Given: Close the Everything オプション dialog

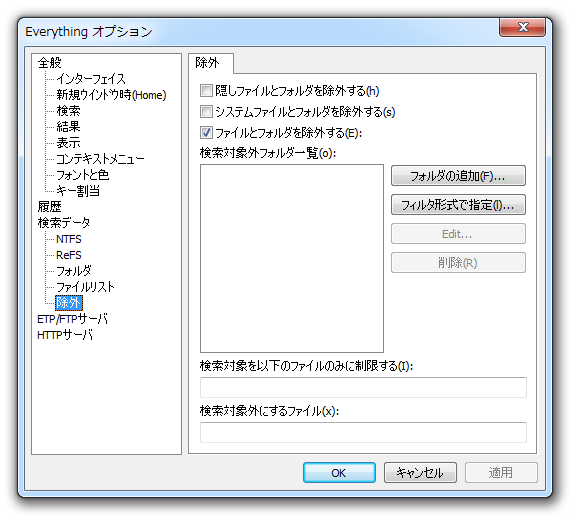Looking at the screenshot, I should pyautogui.click(x=522, y=27).
